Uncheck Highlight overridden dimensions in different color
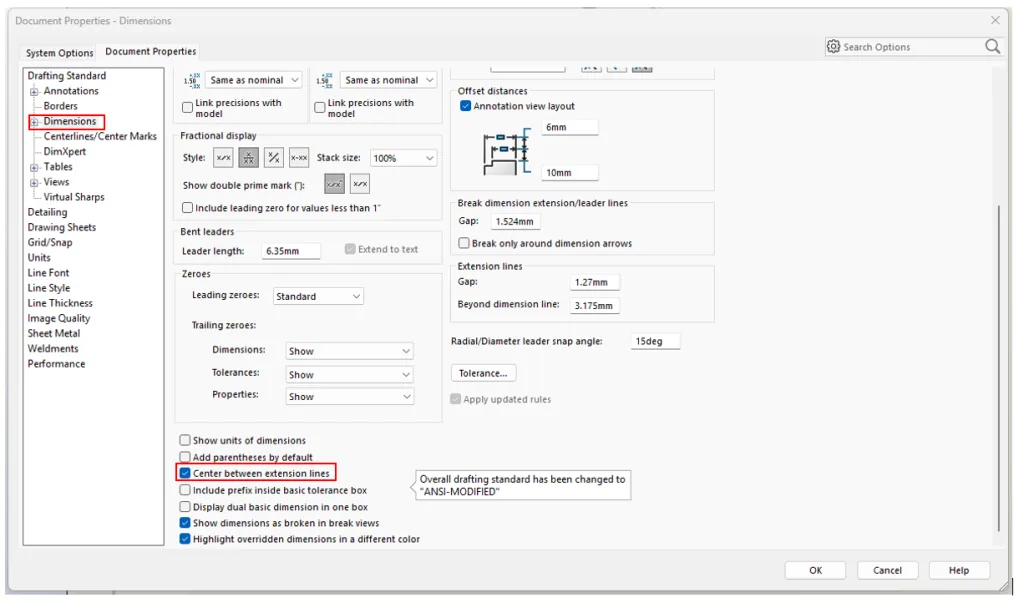This screenshot has width=1024, height=603. 185,540
